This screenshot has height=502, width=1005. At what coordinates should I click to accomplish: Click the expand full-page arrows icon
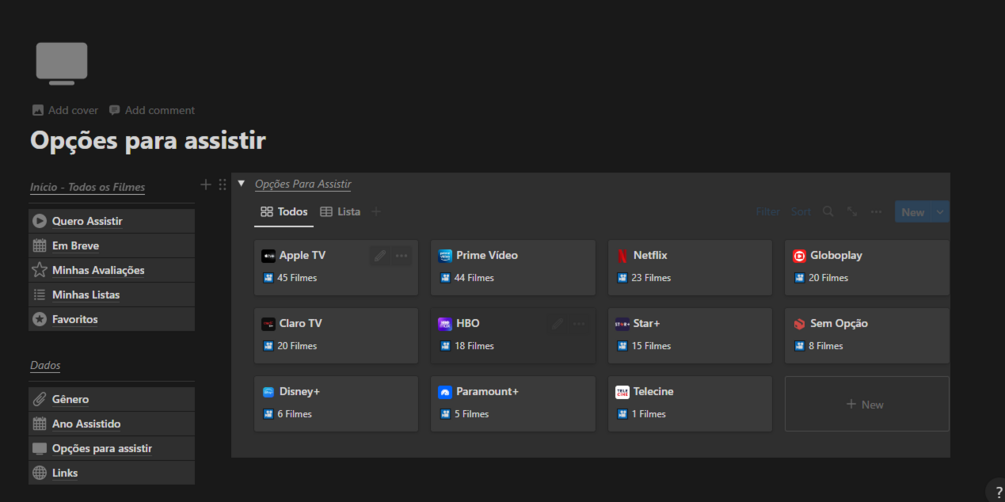852,211
